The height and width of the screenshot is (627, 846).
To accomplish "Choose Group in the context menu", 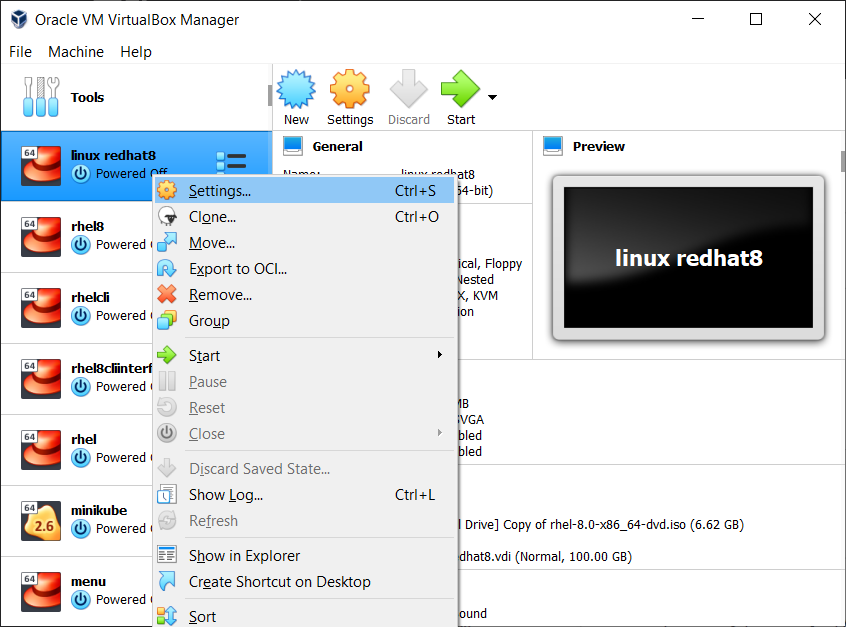I will [x=304, y=321].
